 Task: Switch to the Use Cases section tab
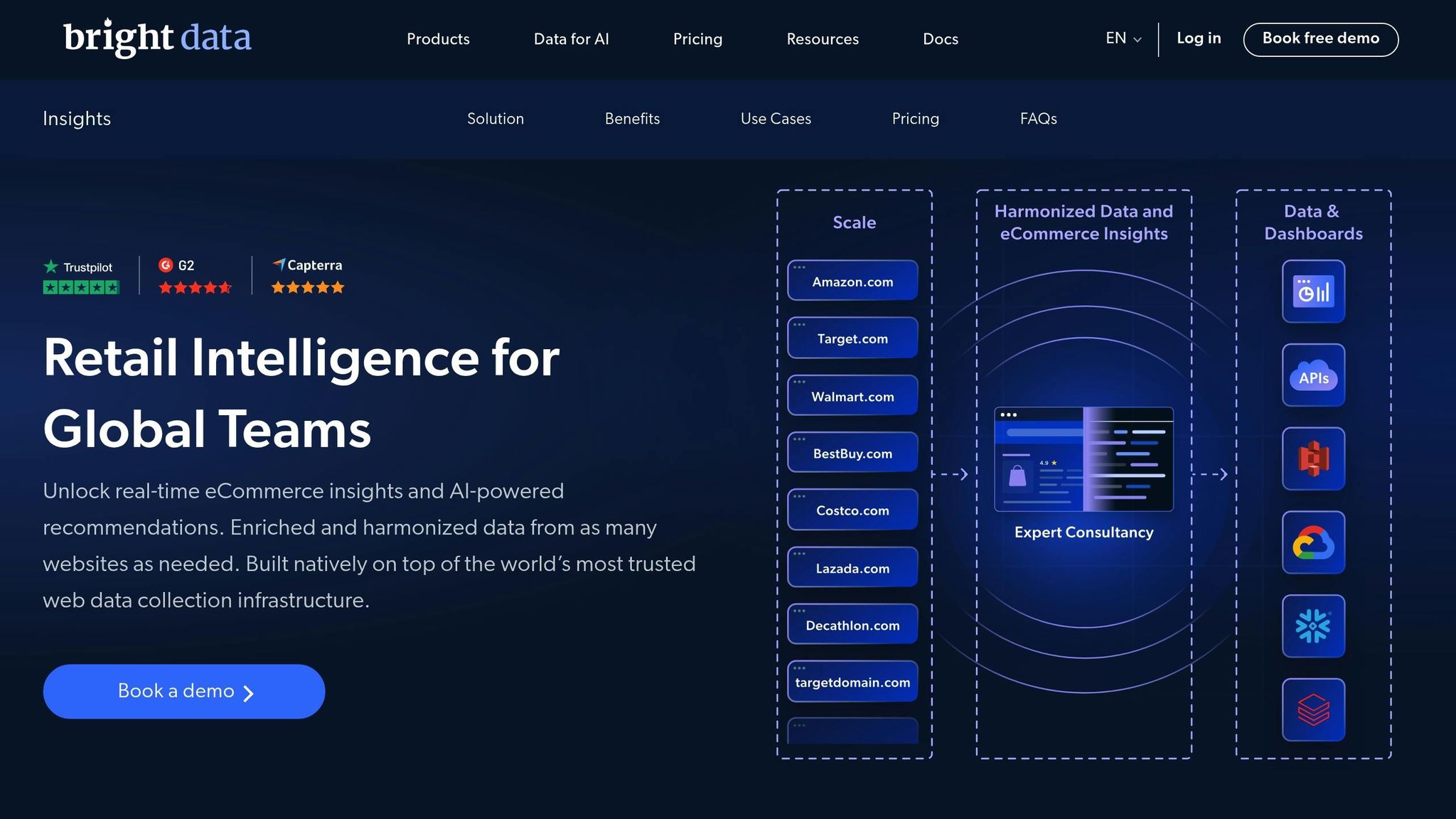tap(776, 119)
